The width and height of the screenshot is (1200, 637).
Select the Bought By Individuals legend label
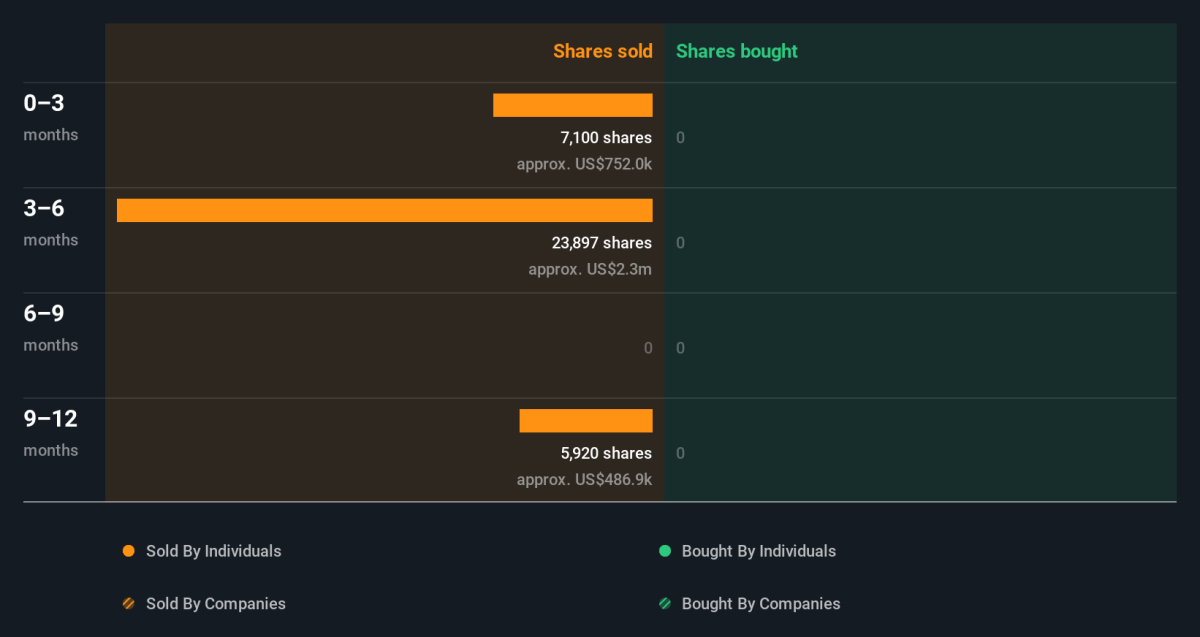coord(759,551)
